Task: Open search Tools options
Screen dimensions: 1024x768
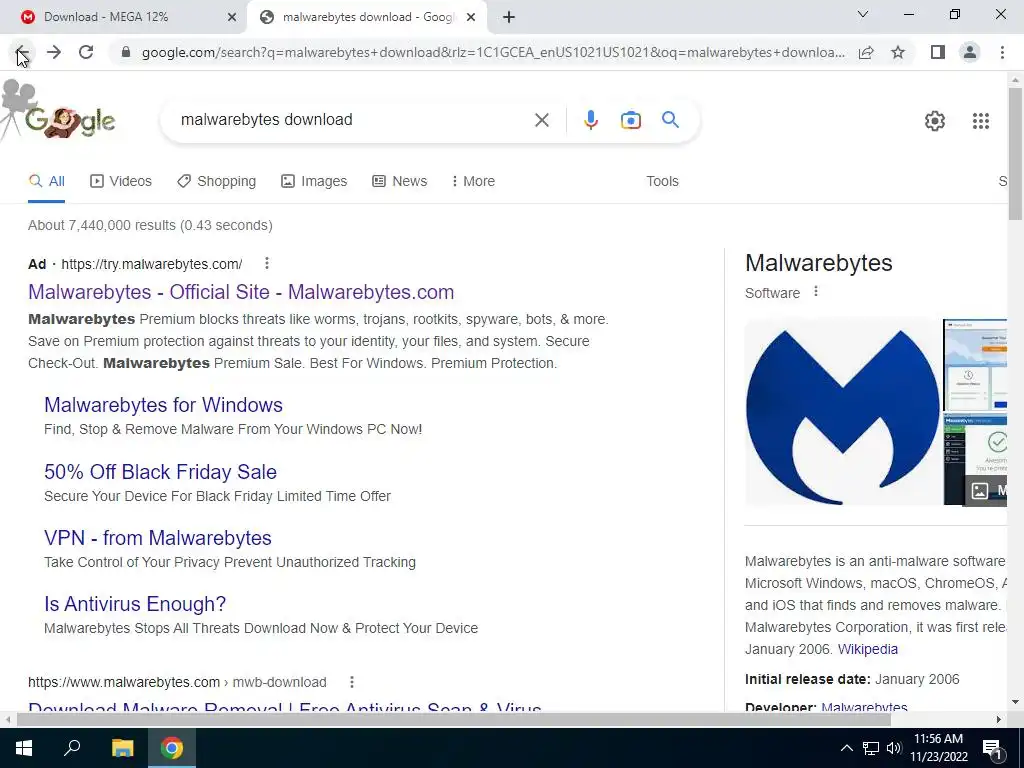Action: point(662,181)
